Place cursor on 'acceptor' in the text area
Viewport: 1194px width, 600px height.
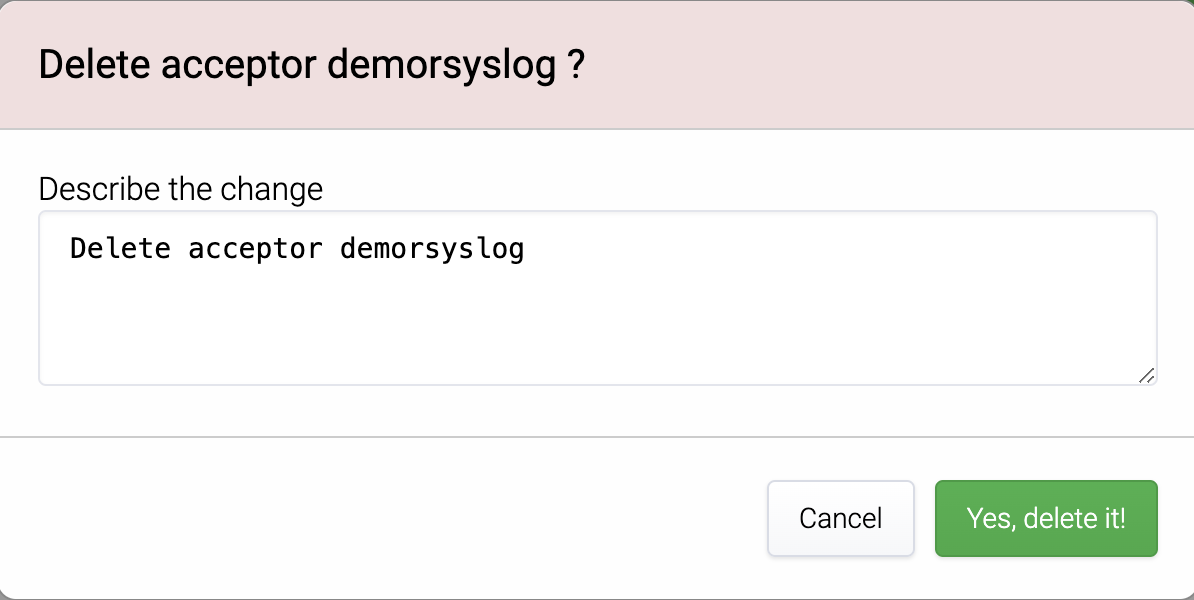(x=255, y=248)
